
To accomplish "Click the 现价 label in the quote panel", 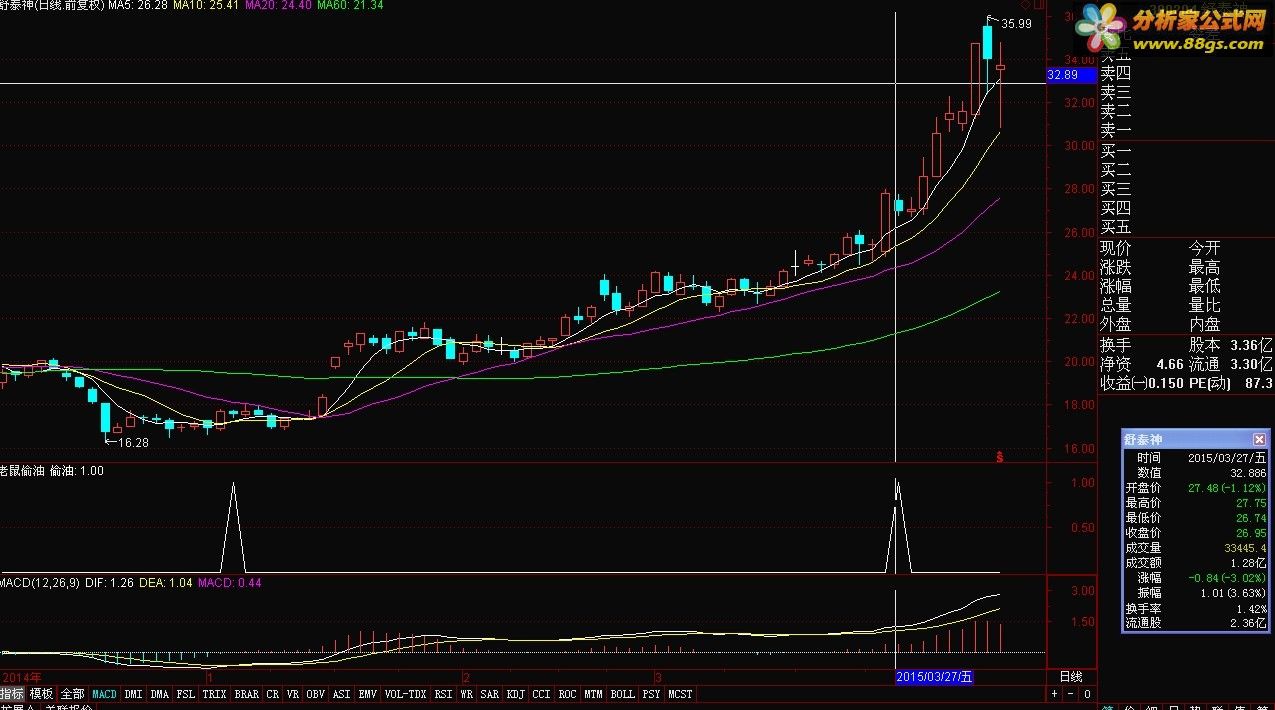I will click(1116, 248).
